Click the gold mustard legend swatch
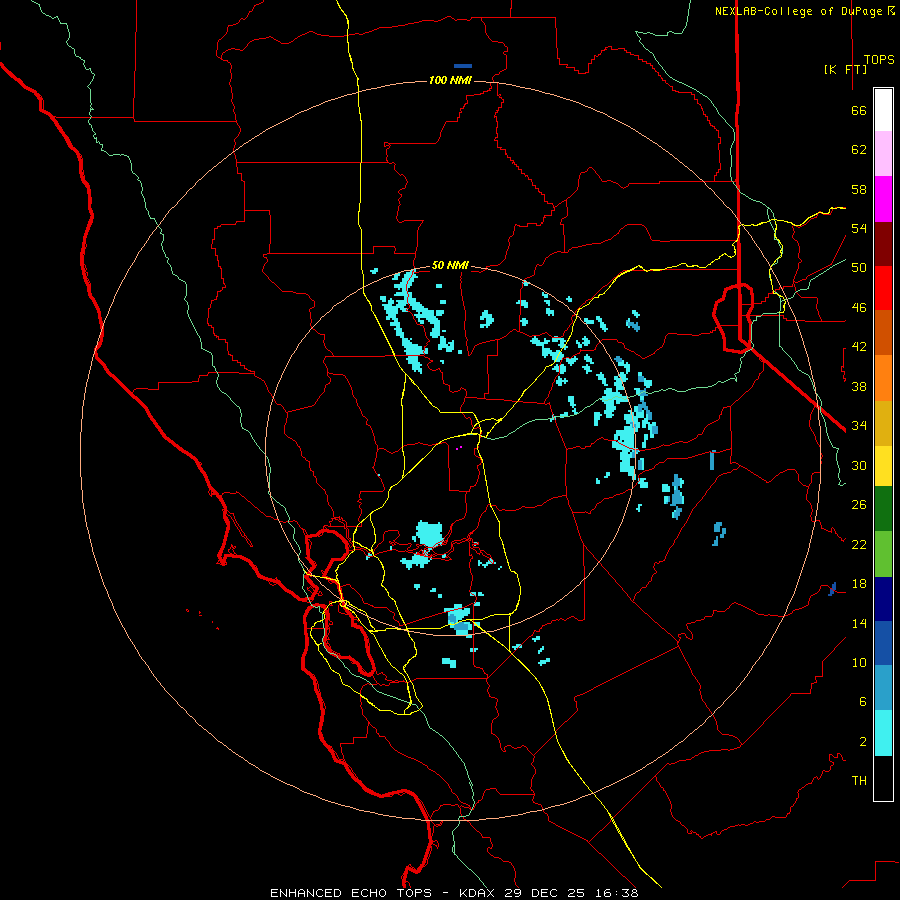Screen dimensions: 900x900 (x=883, y=423)
